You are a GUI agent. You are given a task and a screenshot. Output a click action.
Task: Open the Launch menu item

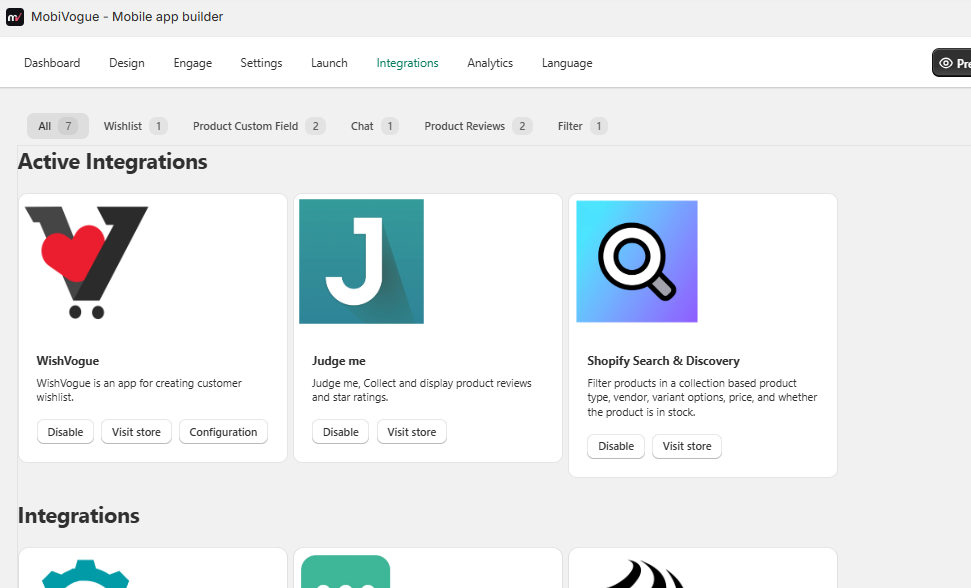pyautogui.click(x=329, y=63)
